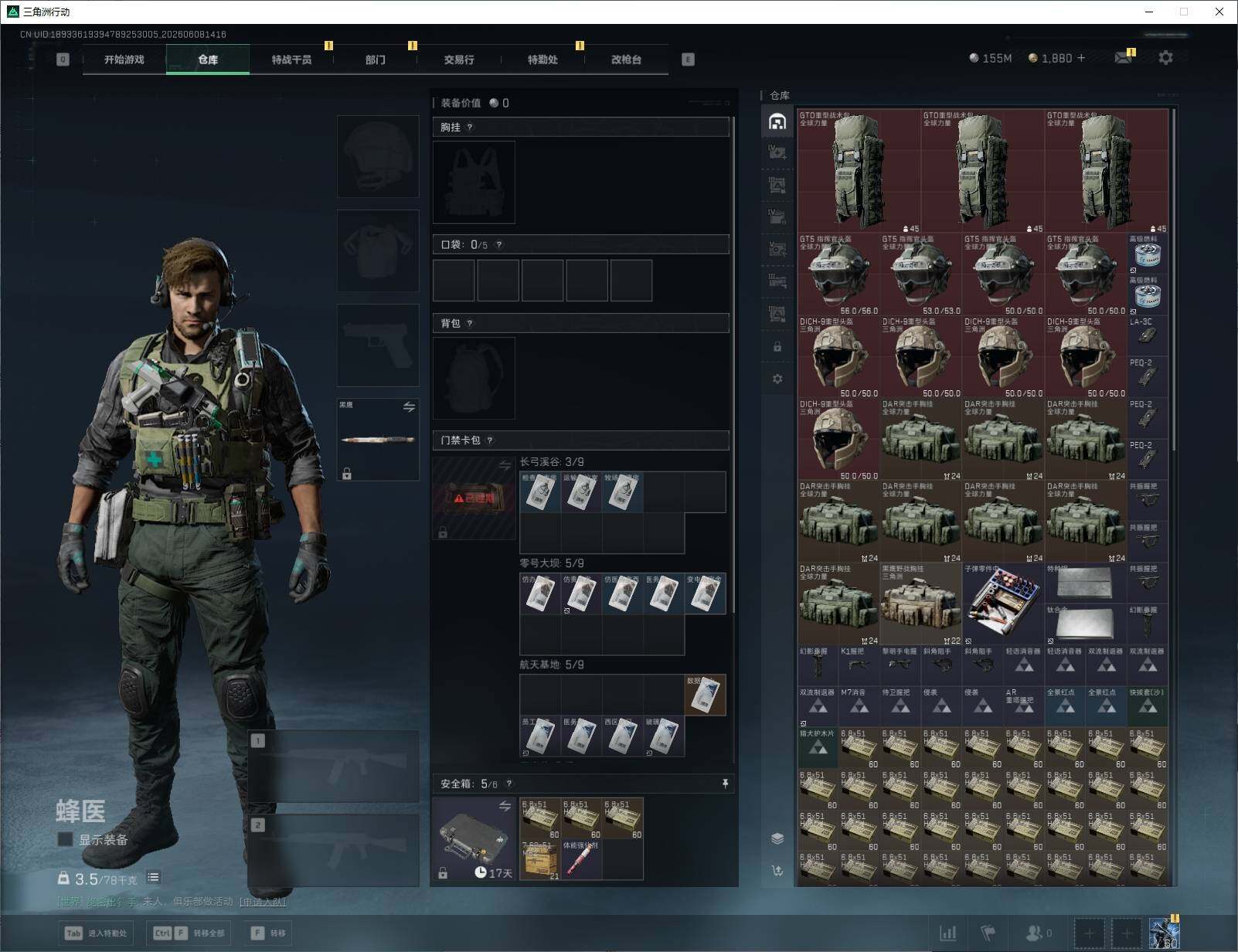1238x952 pixels.
Task: Click the plus icon beside 1,880 currency
Action: point(1081,58)
